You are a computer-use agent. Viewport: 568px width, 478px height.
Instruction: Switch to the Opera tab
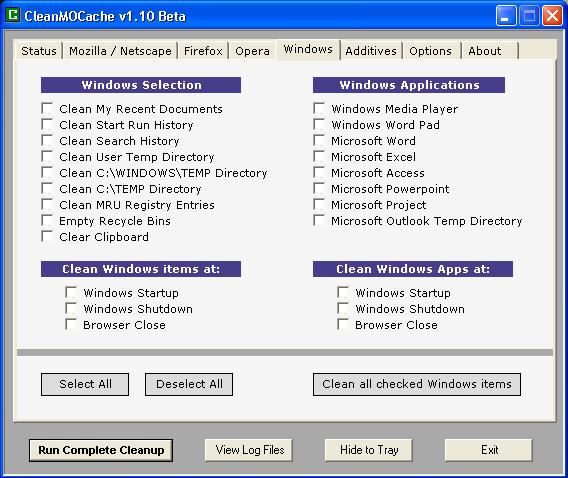pyautogui.click(x=252, y=51)
